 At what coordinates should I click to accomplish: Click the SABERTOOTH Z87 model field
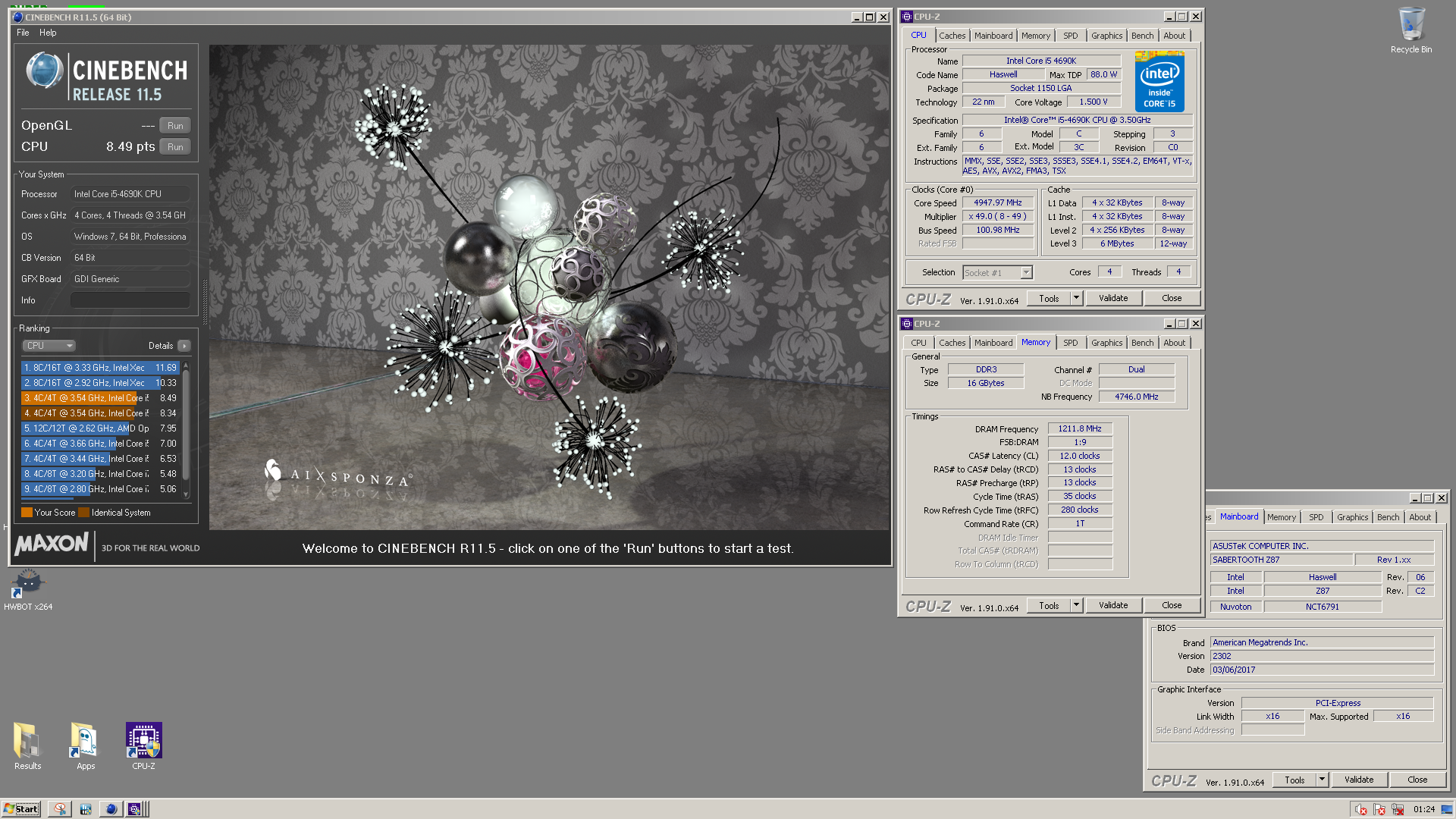click(1282, 560)
